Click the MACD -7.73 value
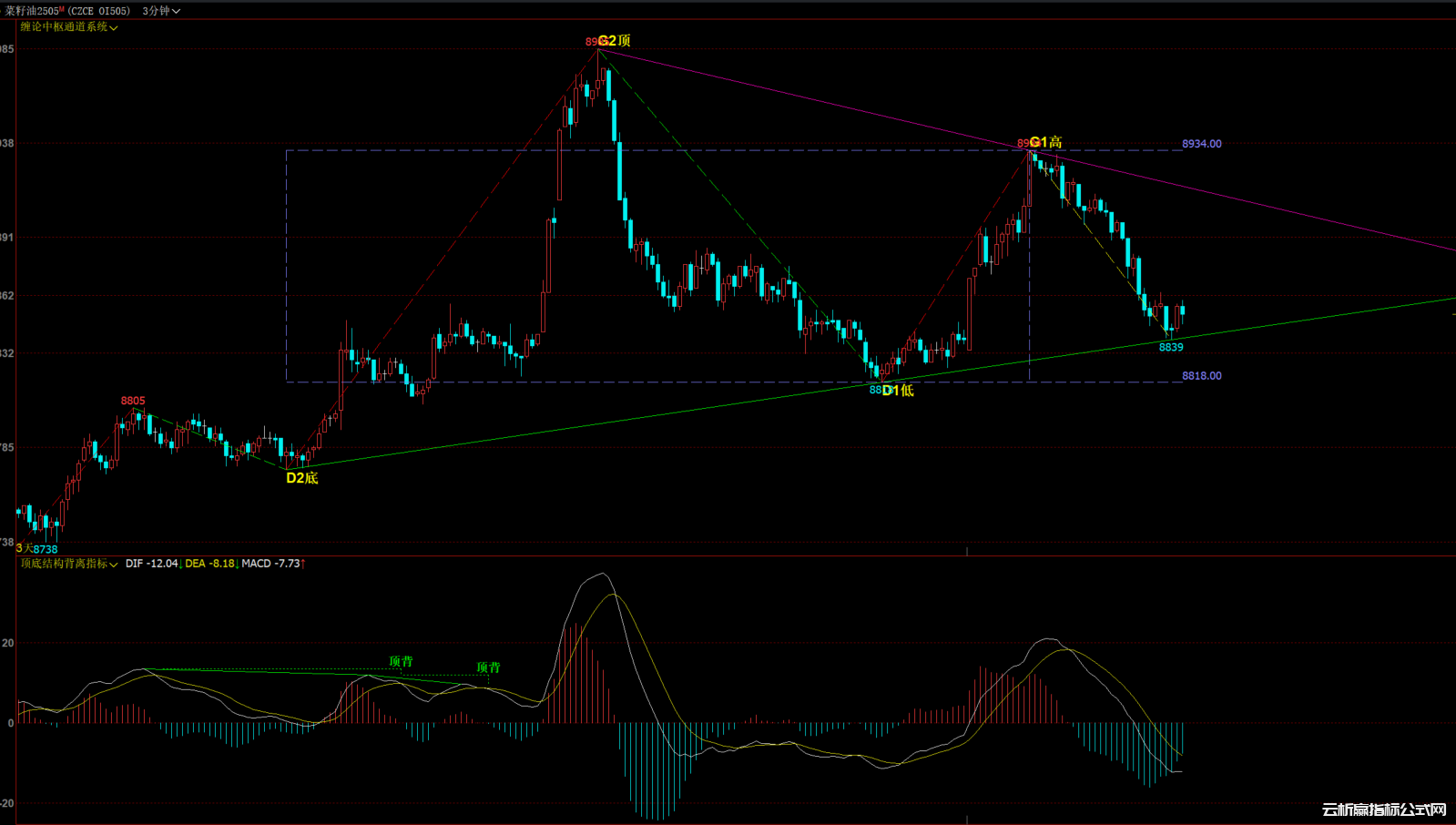 pos(271,564)
